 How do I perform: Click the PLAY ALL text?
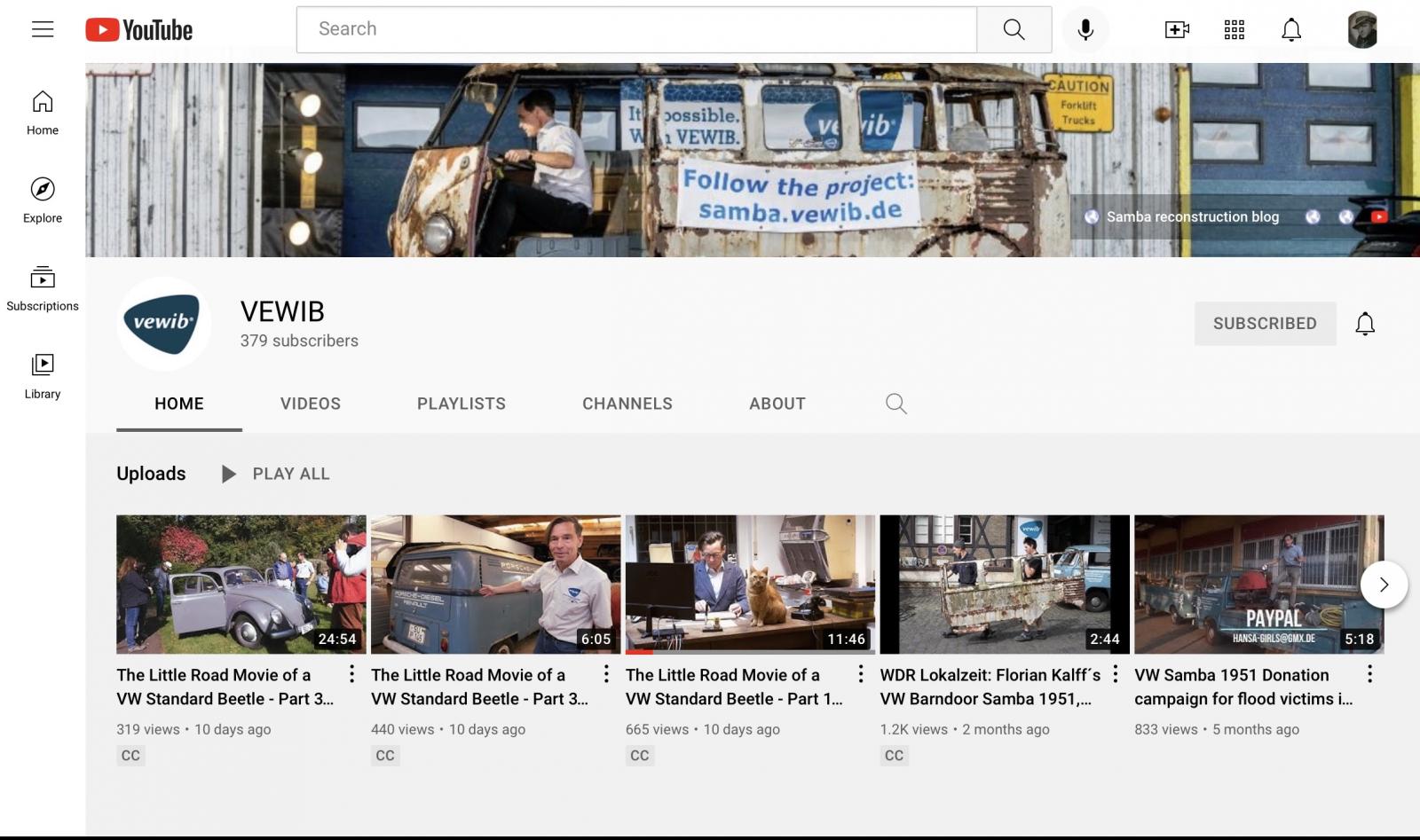point(291,474)
